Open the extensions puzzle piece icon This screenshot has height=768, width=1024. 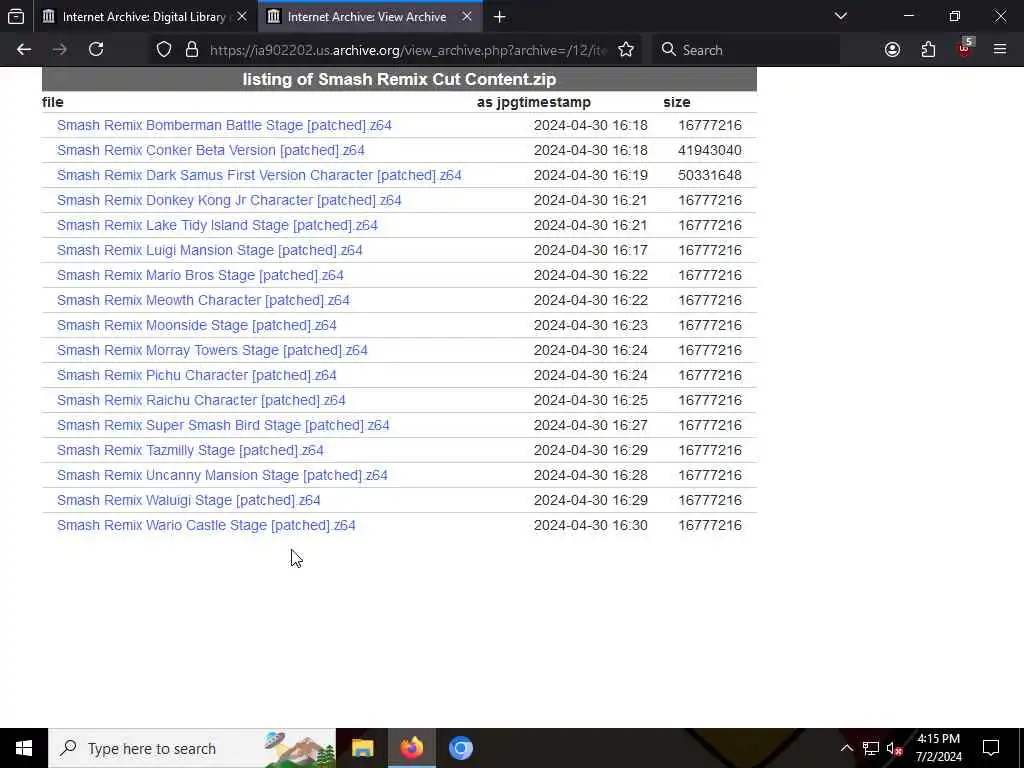[928, 50]
